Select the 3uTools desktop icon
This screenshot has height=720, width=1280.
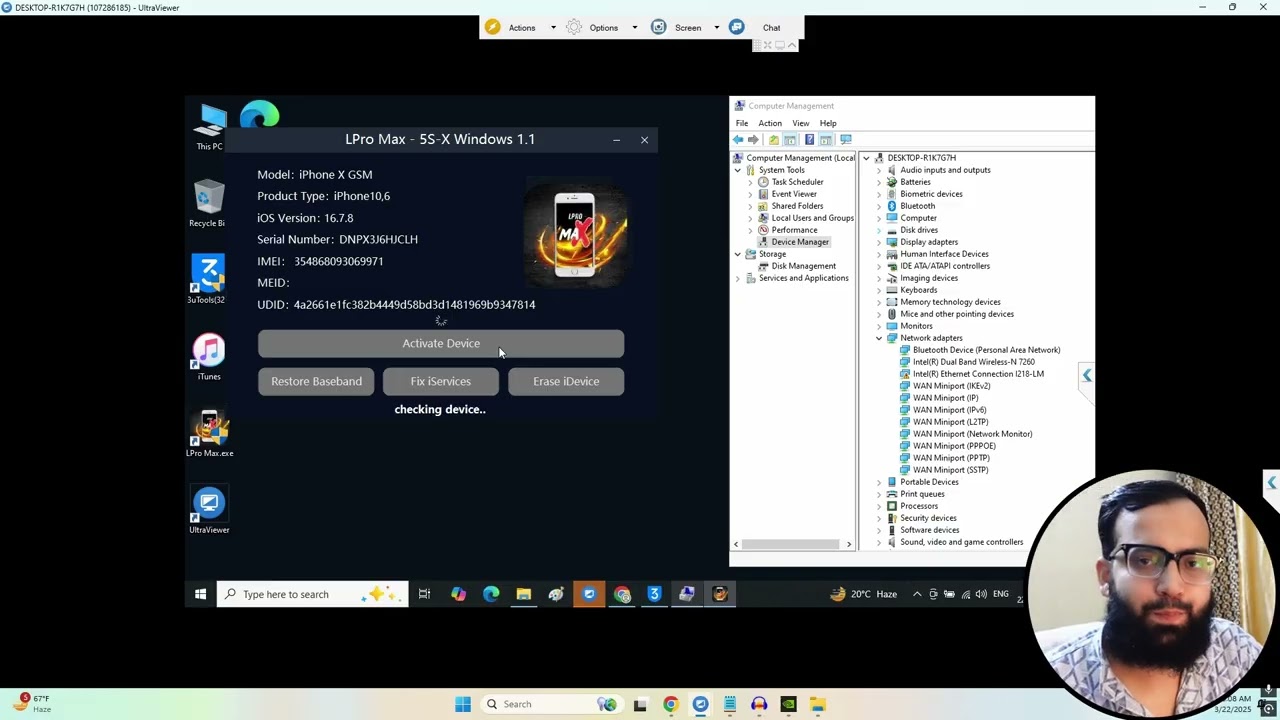(207, 280)
